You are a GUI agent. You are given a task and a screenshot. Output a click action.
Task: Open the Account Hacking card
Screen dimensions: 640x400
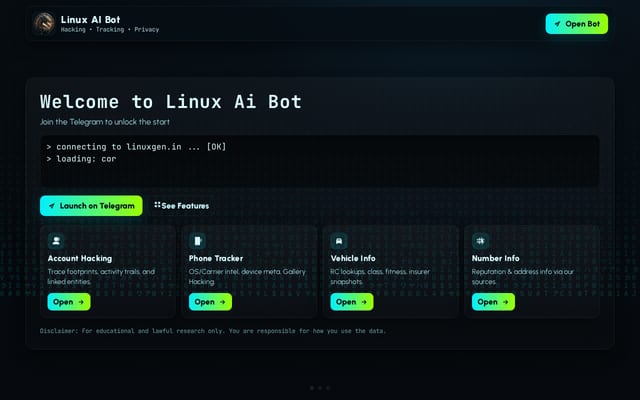pos(69,302)
